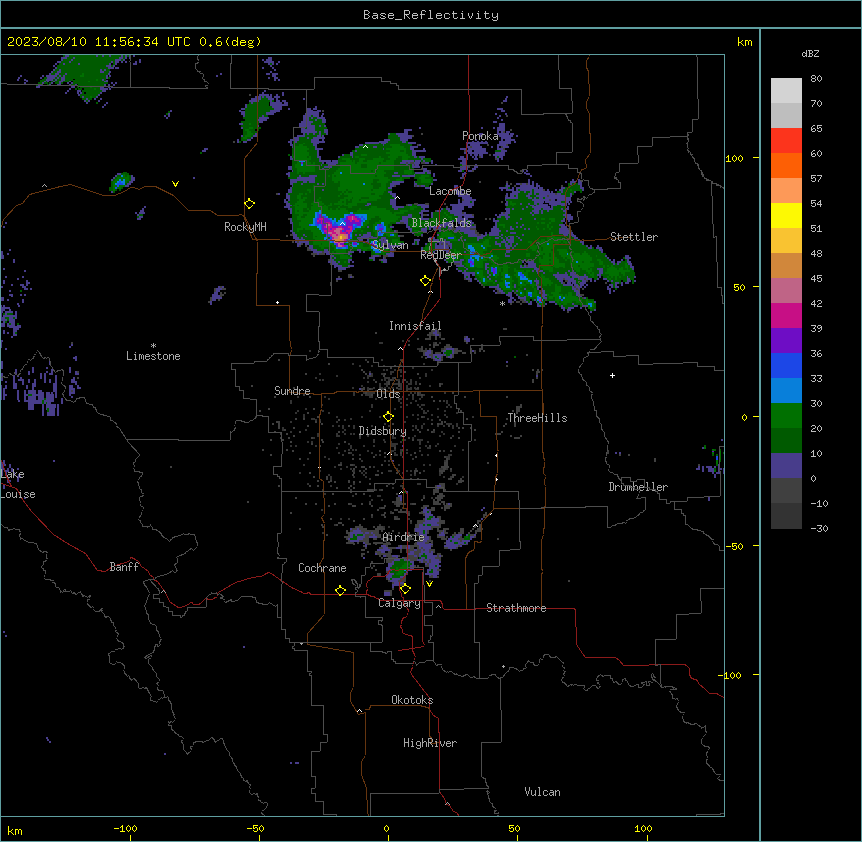Click the Airdrie town label
Screen dimensions: 862x842
click(x=404, y=537)
